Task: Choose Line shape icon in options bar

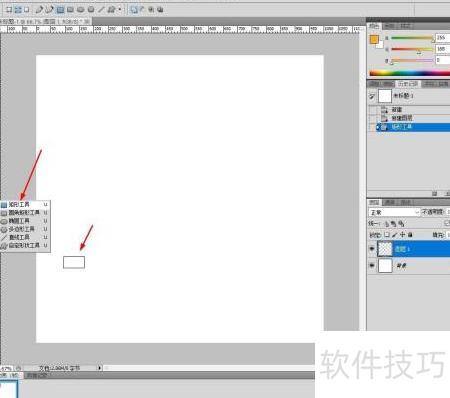Action: [101, 10]
